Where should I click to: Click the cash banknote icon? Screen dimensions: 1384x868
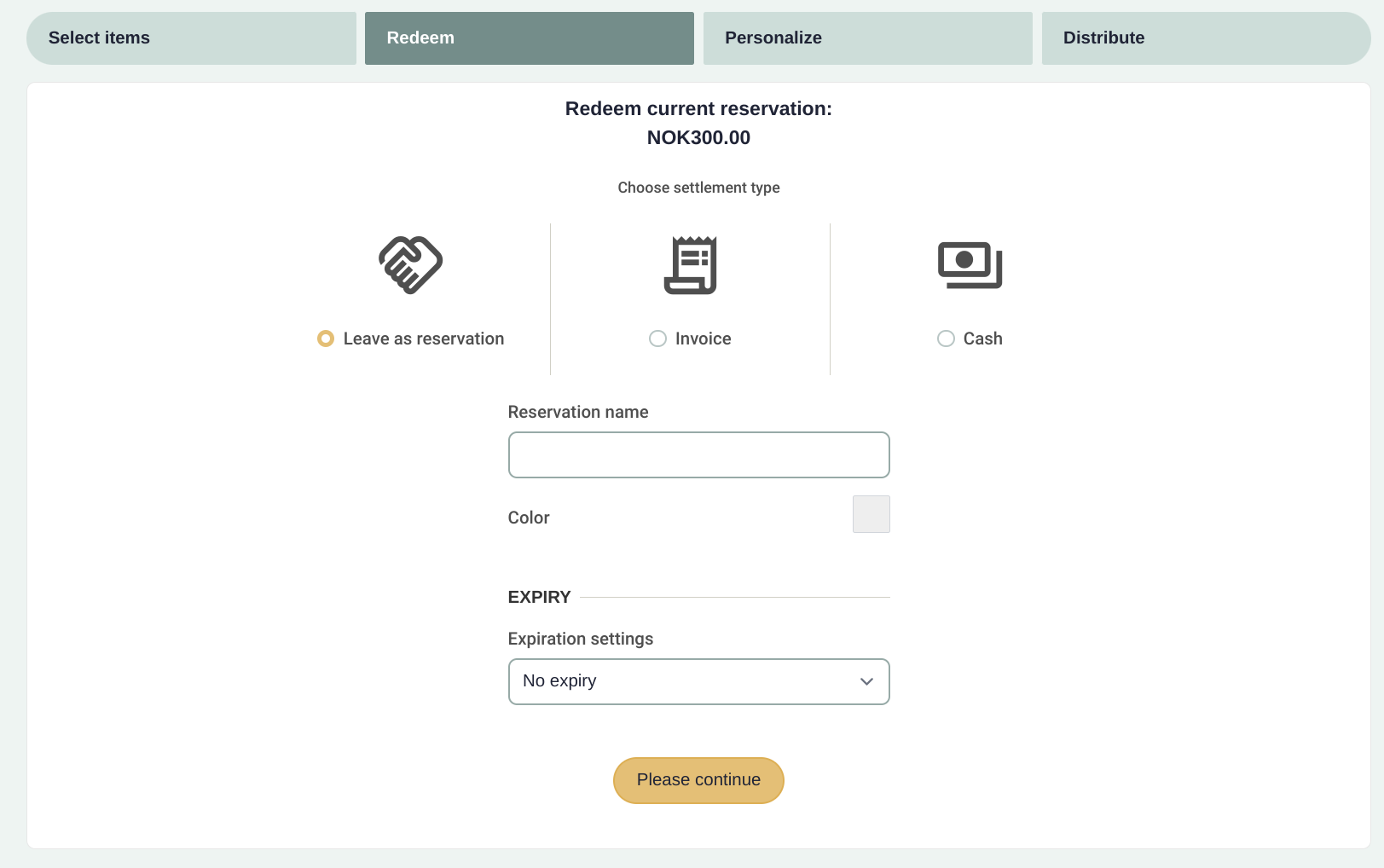(970, 265)
